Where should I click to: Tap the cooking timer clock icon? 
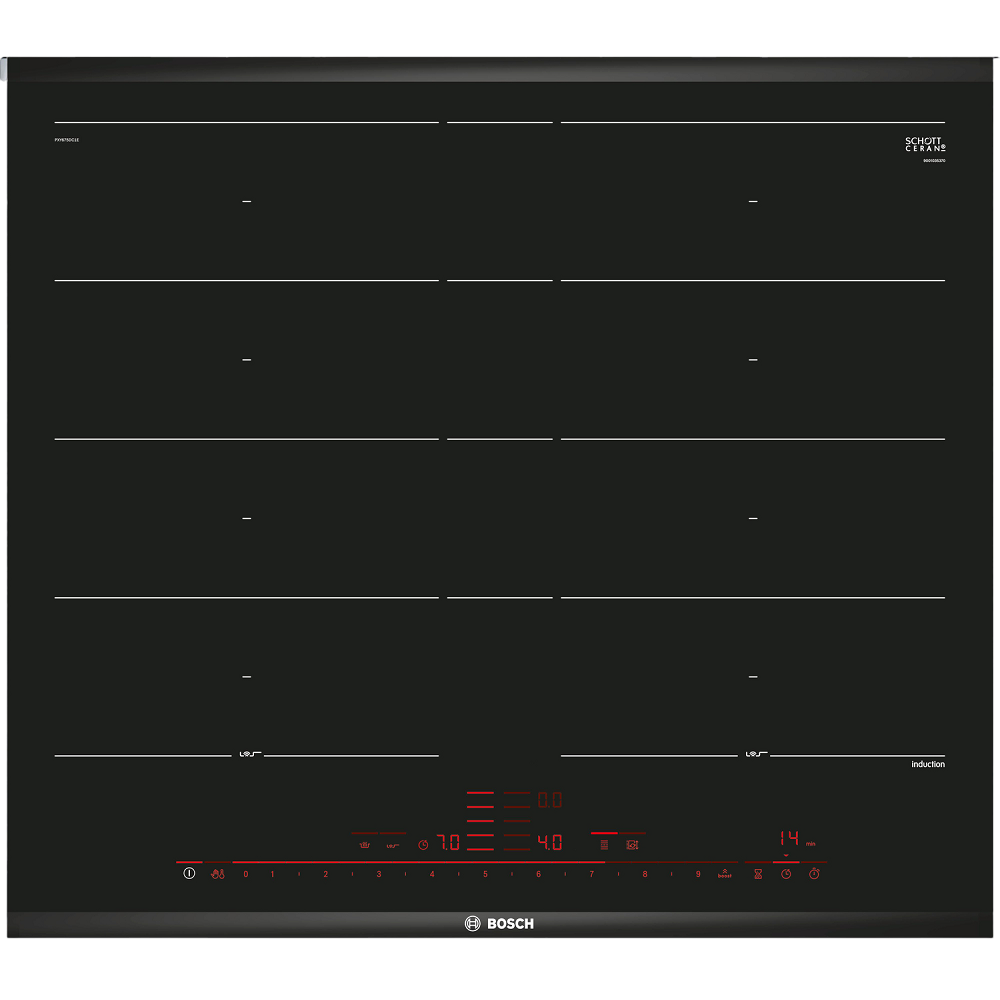[786, 874]
